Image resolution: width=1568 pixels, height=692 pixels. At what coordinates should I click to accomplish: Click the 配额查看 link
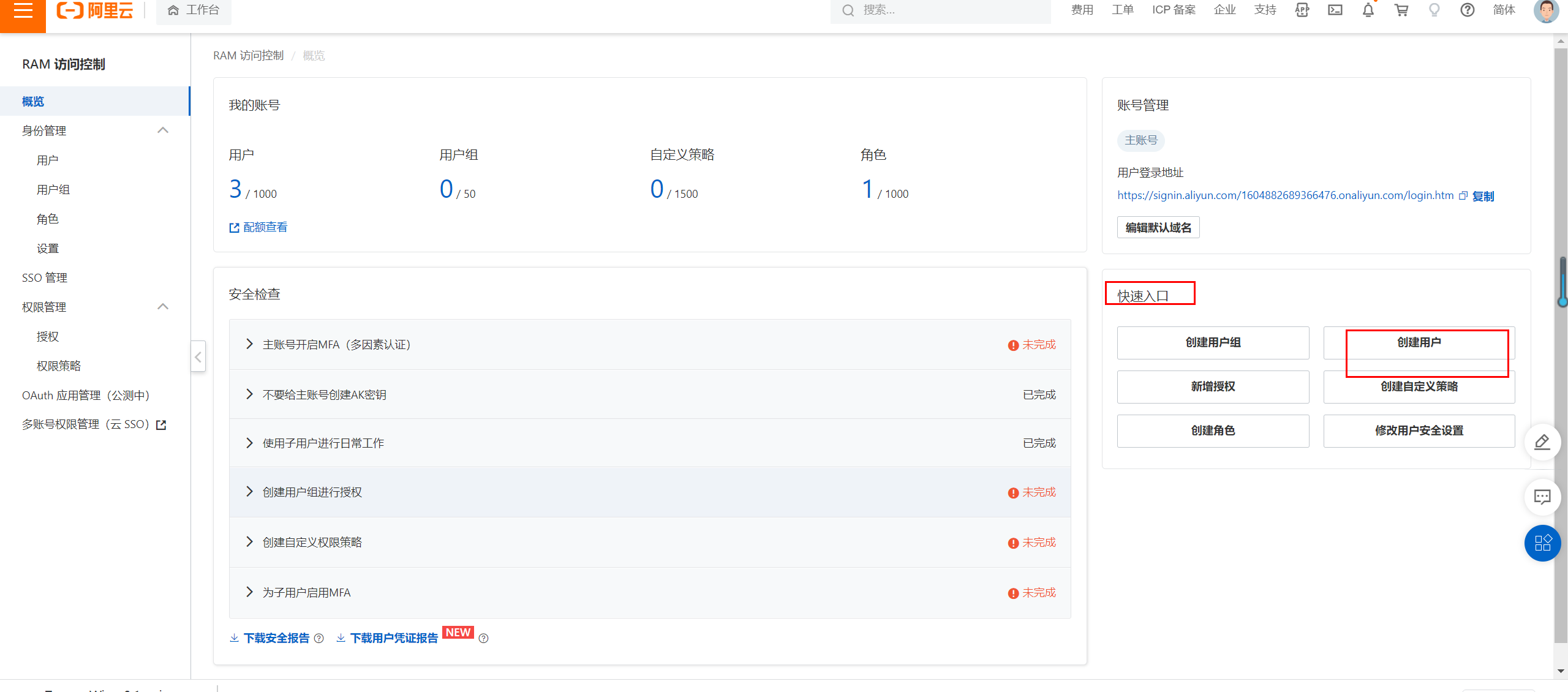coord(265,227)
